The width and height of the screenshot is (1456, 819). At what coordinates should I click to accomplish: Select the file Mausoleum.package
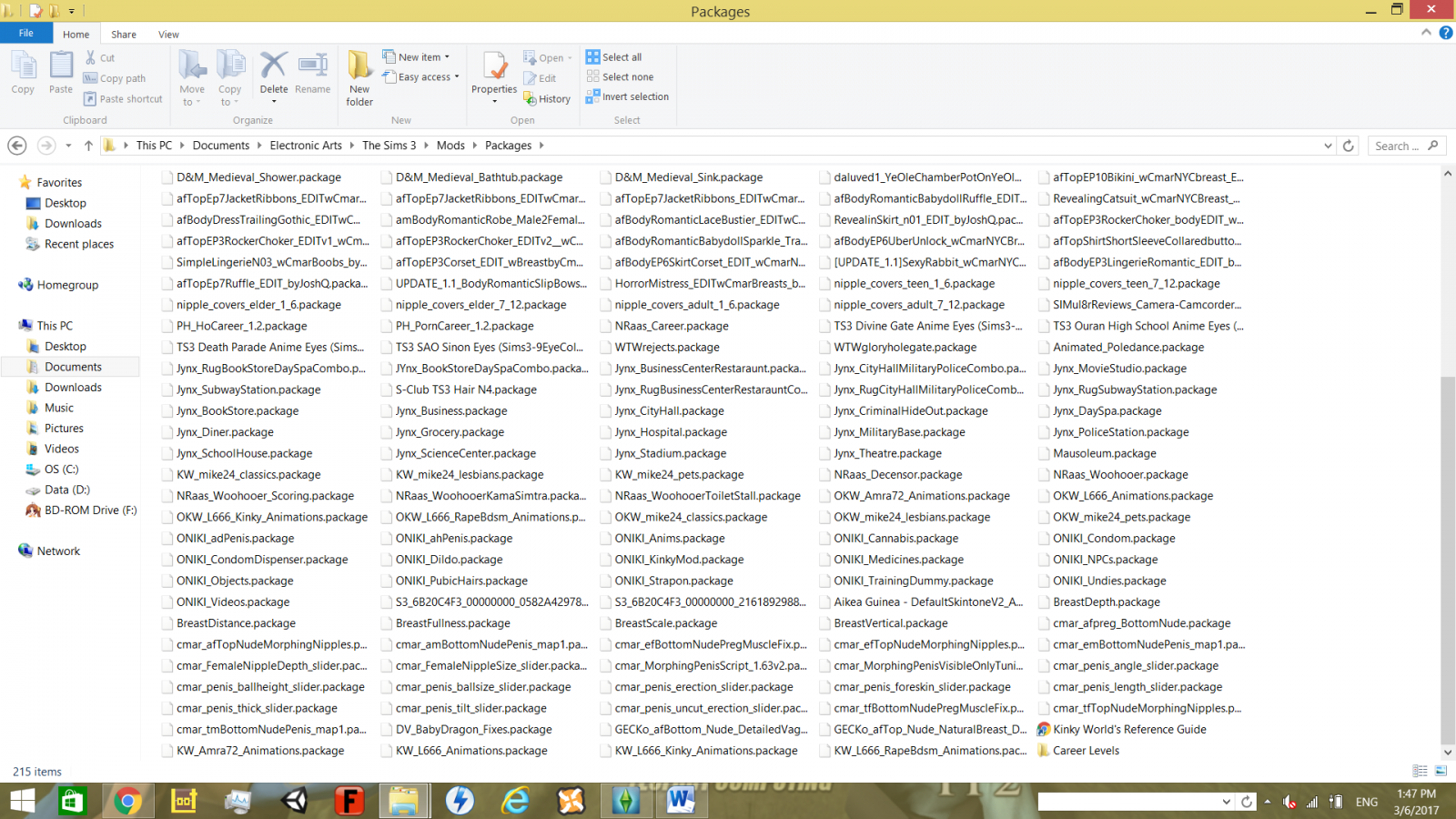pos(1105,453)
